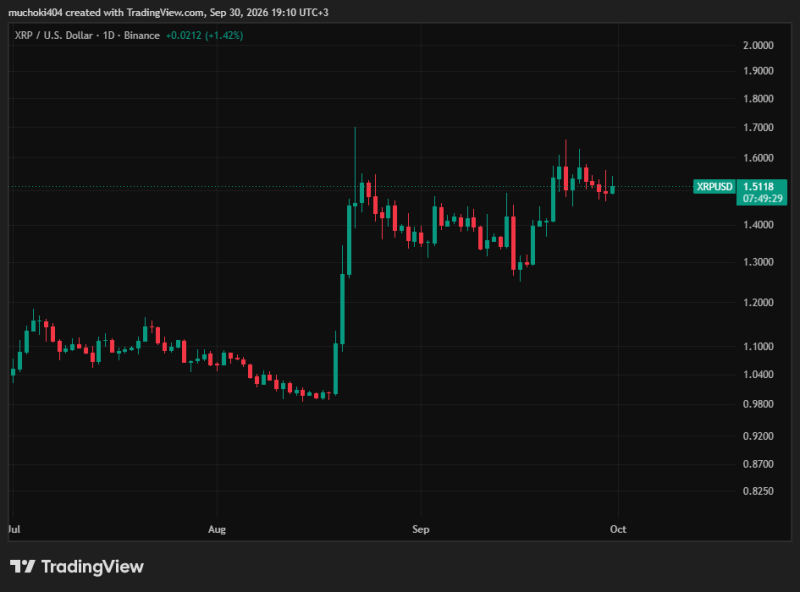
Task: Click the XRPUSD price label tag
Action: coord(714,187)
